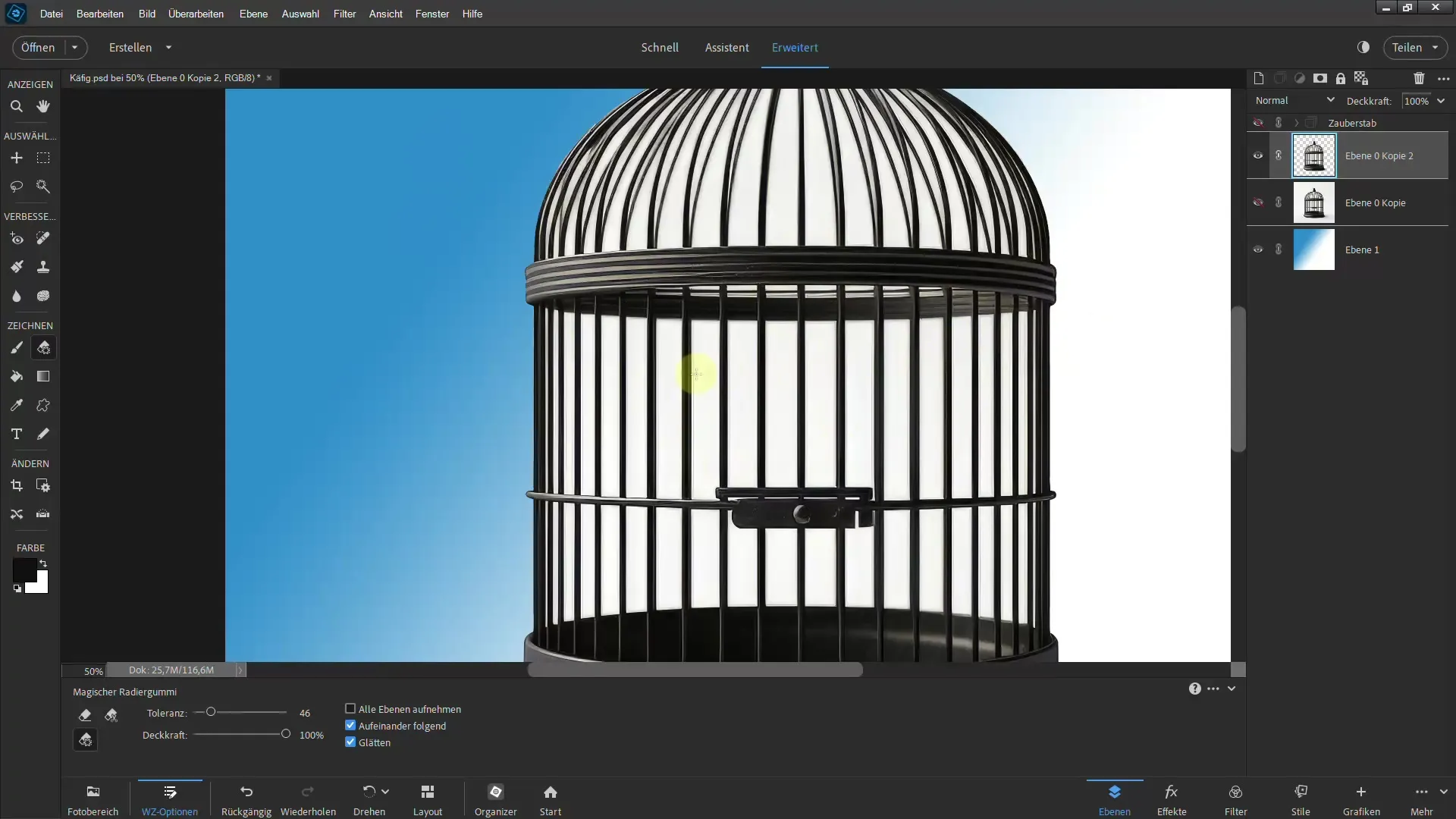The image size is (1456, 819).
Task: Select the Zoom tool
Action: [16, 107]
